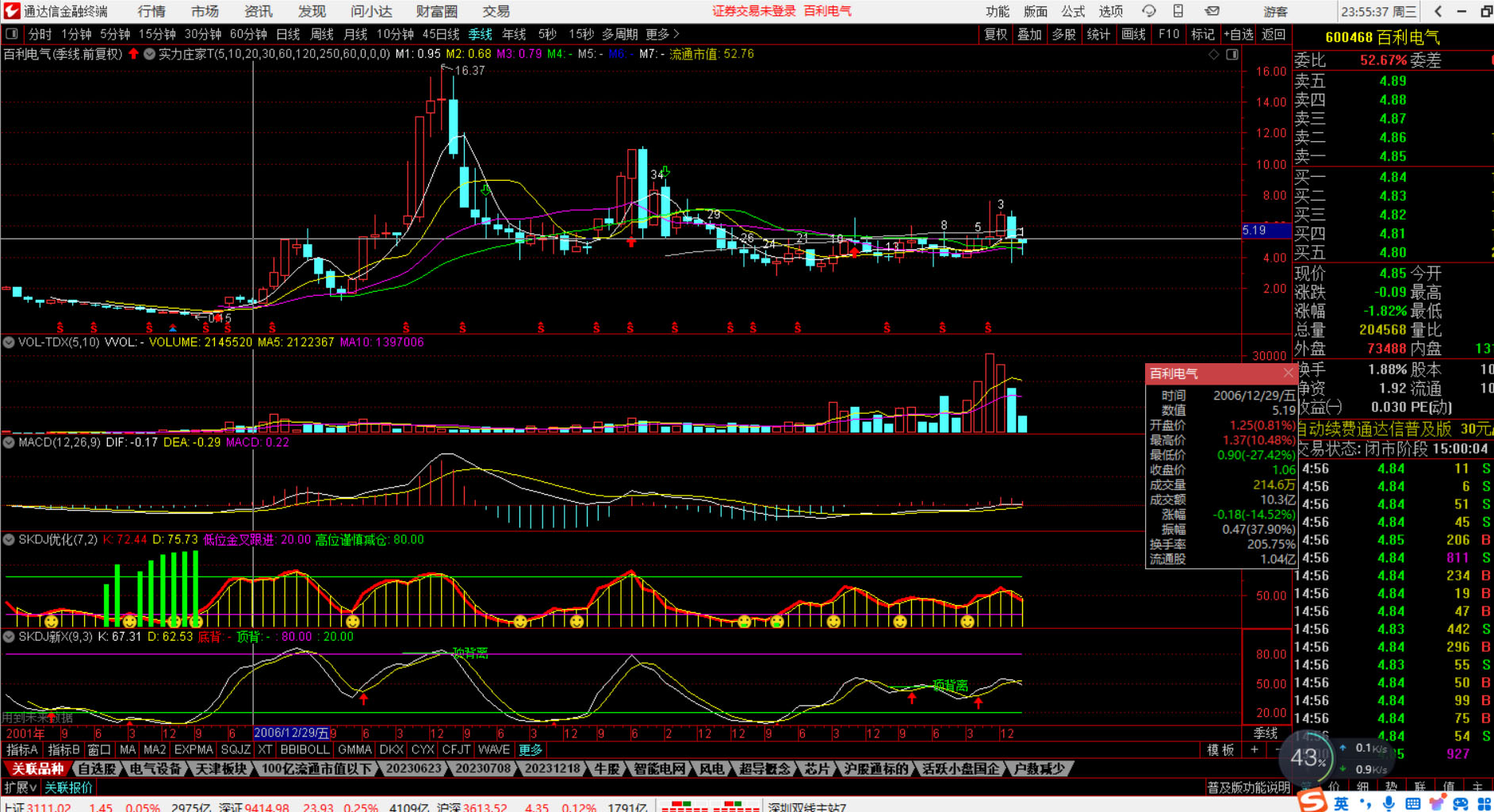Click the +自选 button
1494x812 pixels.
pos(1238,34)
